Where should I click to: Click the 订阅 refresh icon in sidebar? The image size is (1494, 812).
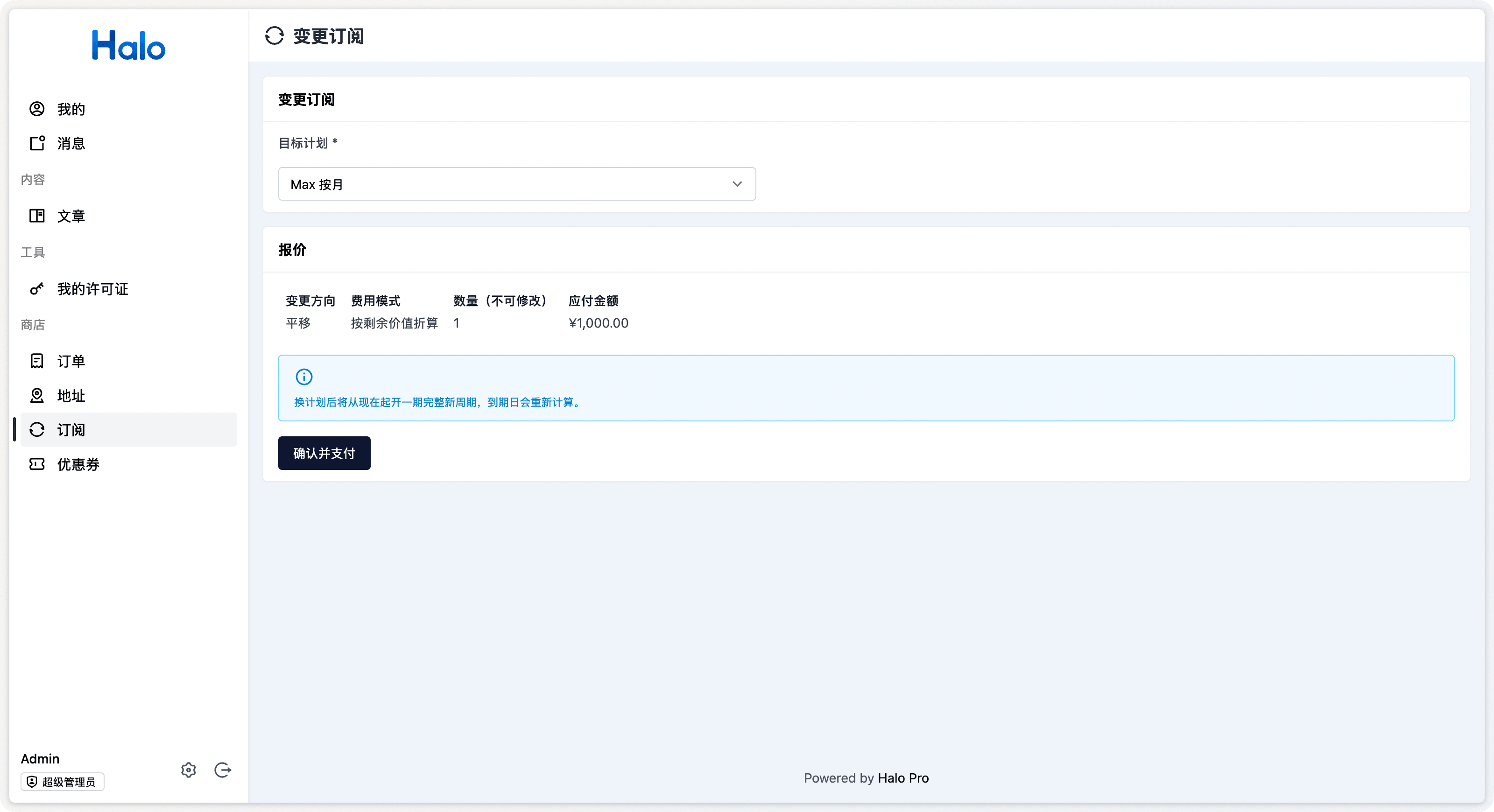(37, 429)
